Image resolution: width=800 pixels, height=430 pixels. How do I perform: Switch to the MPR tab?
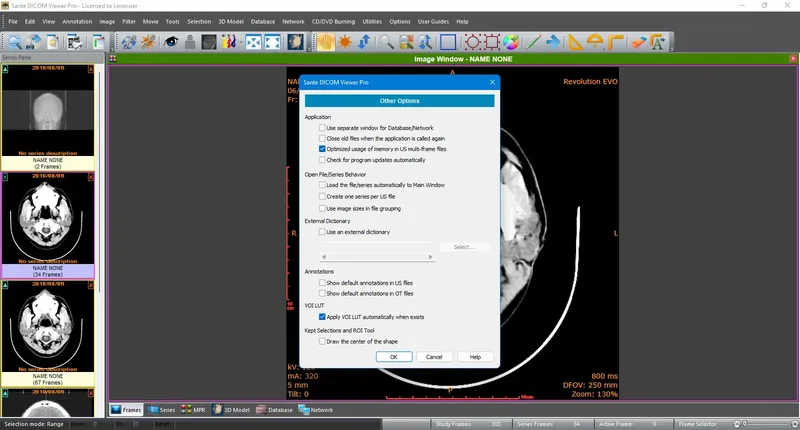click(195, 410)
